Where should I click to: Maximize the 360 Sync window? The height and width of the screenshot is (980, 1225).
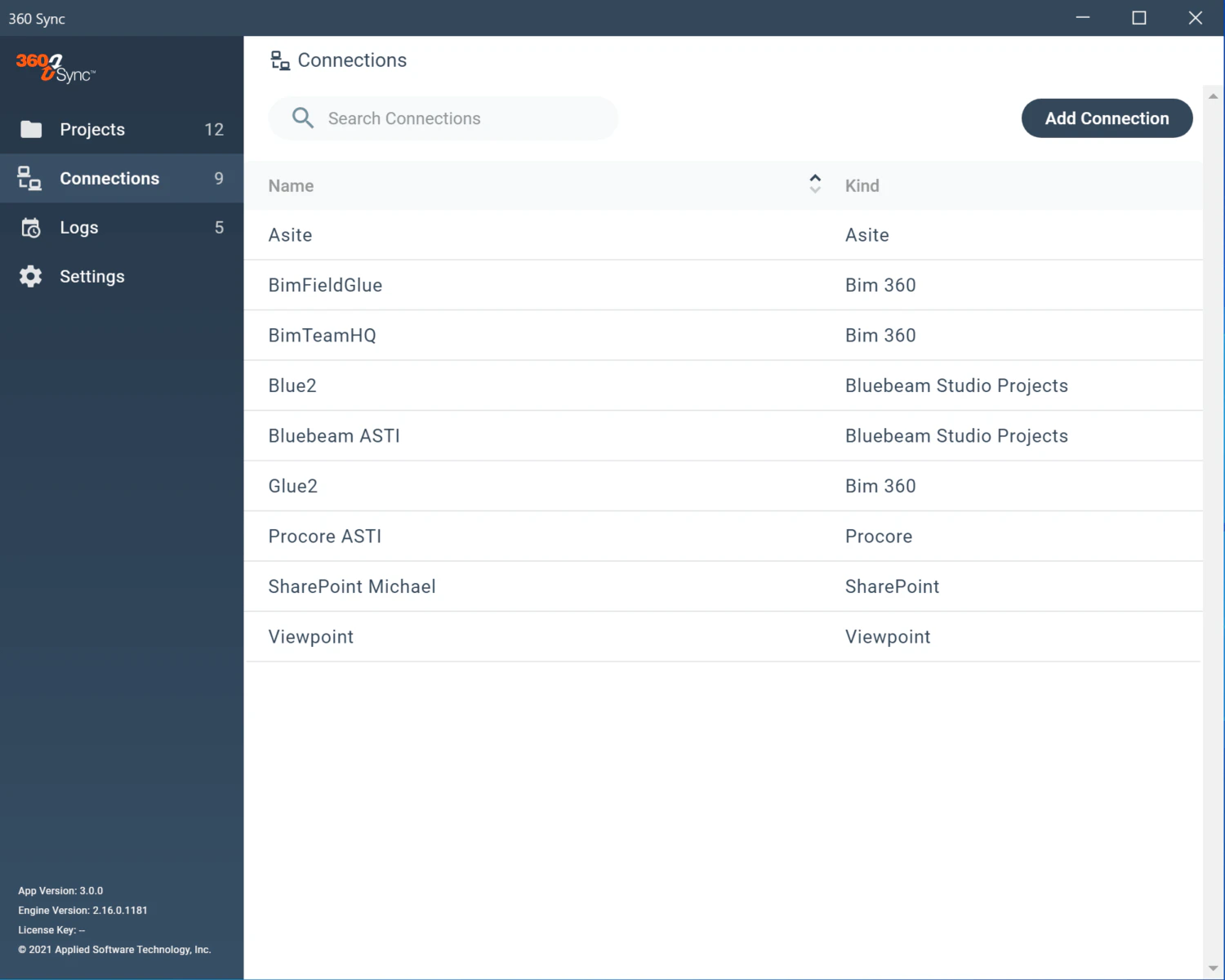pos(1139,18)
